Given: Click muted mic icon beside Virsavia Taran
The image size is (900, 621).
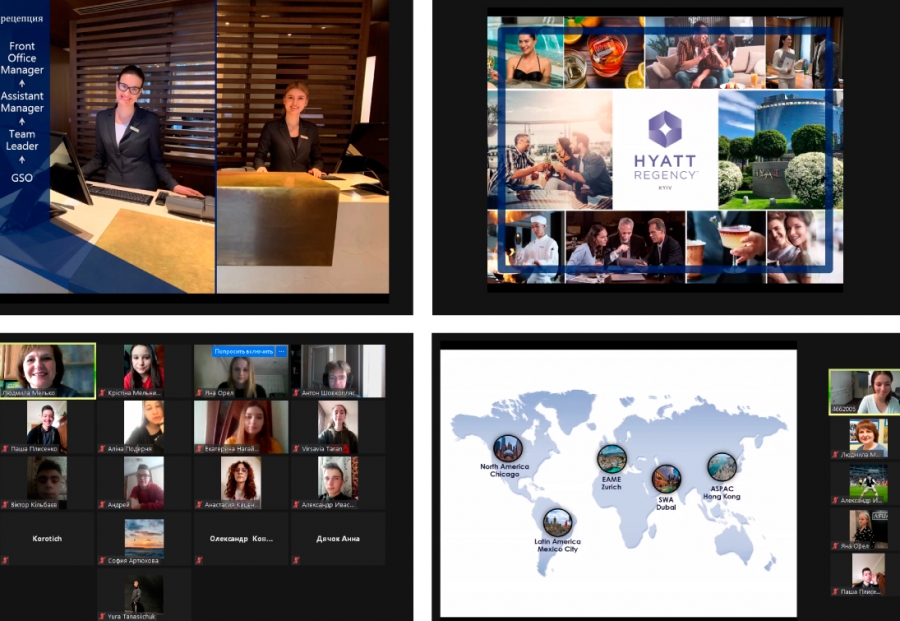Looking at the screenshot, I should 296,449.
